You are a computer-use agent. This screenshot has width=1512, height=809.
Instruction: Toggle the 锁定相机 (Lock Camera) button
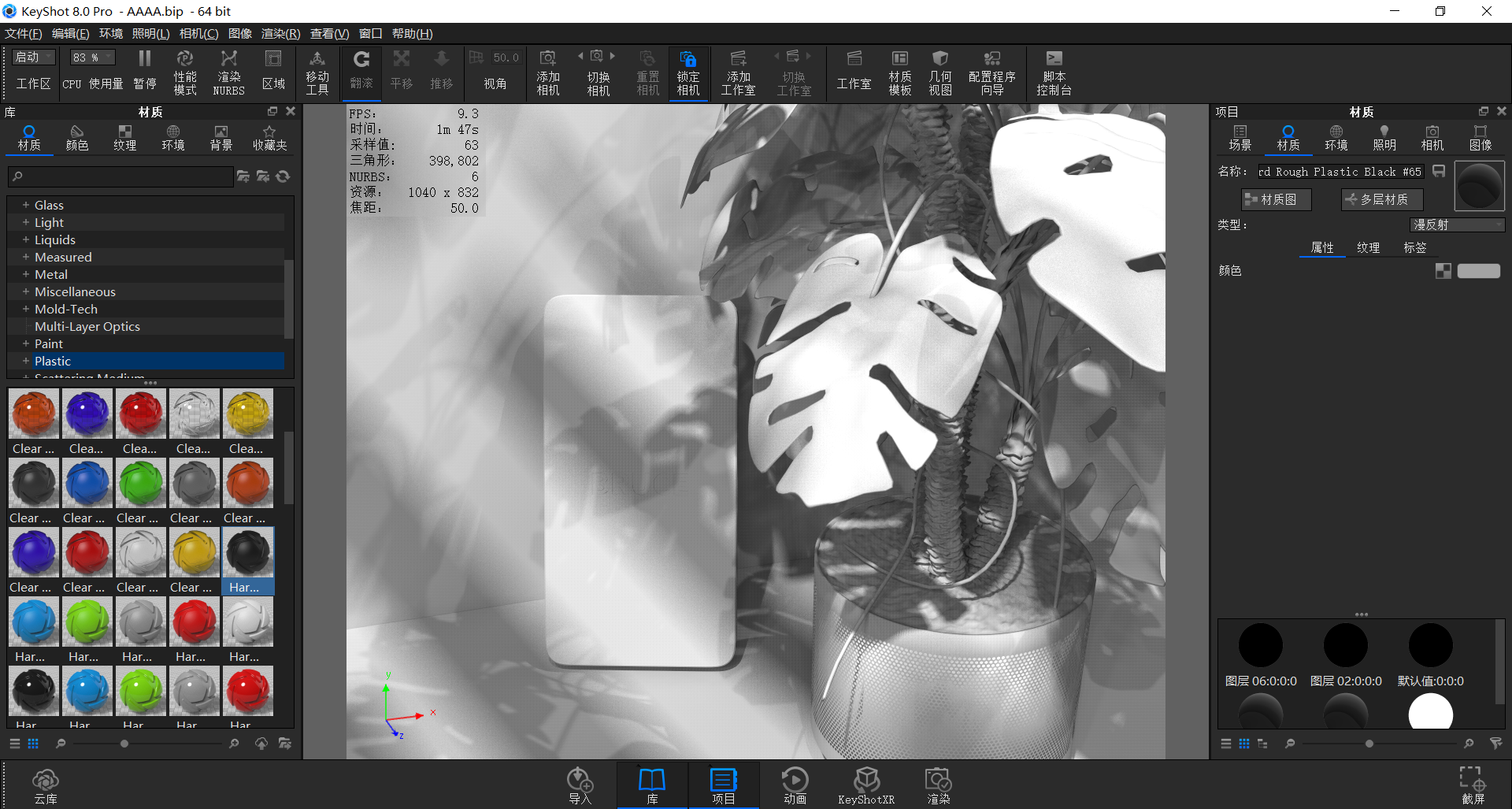(x=687, y=71)
